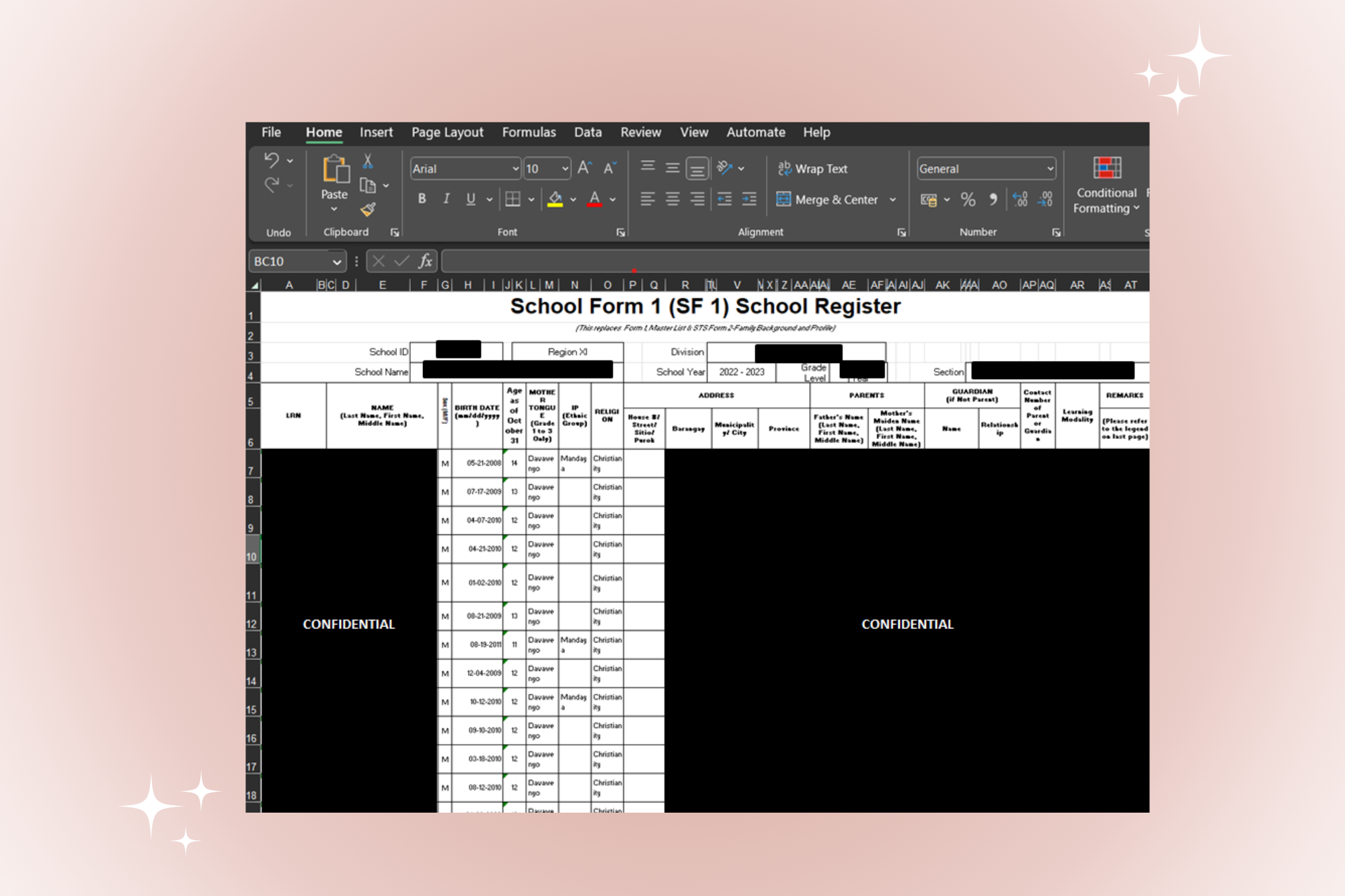Click the Increase Indent icon

click(x=749, y=199)
